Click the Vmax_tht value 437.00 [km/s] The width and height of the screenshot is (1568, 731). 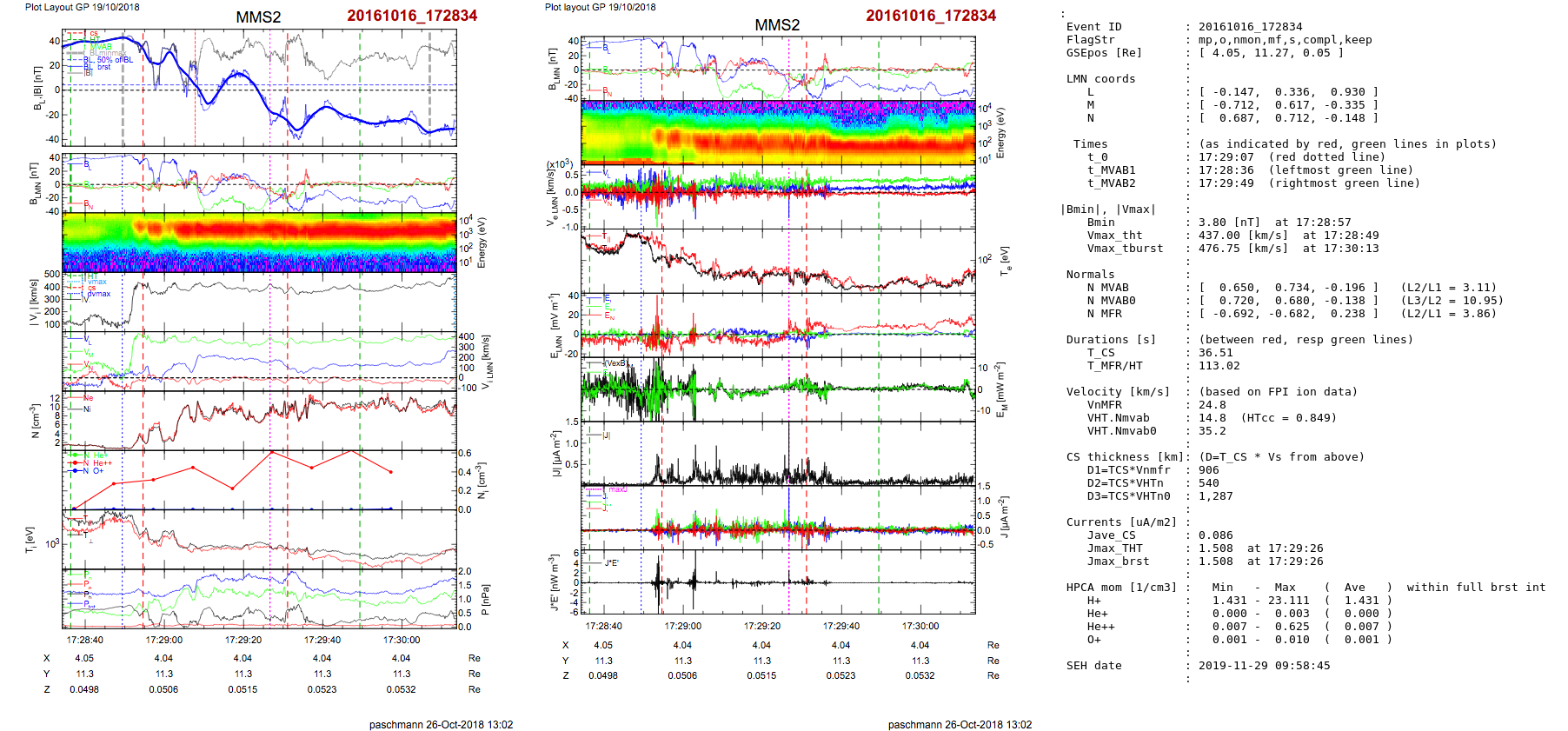[1243, 236]
